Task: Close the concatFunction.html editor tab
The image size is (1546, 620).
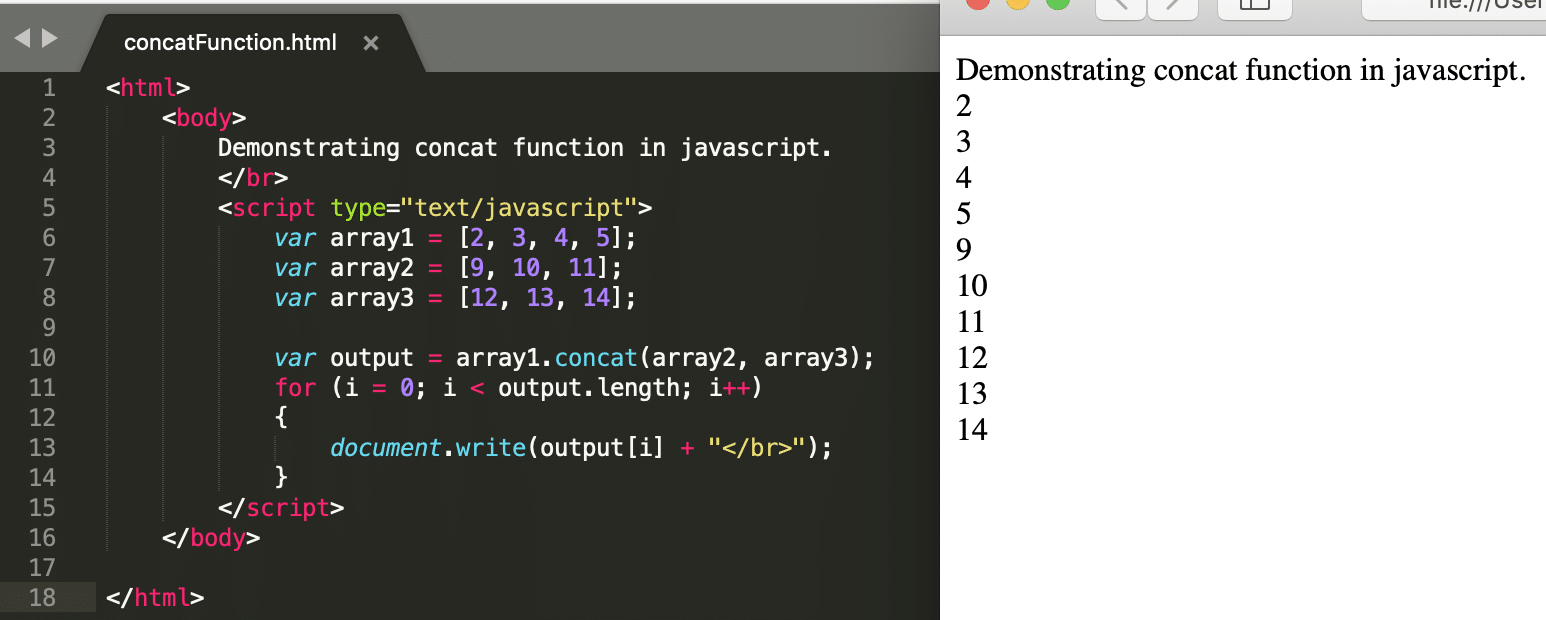Action: 371,43
